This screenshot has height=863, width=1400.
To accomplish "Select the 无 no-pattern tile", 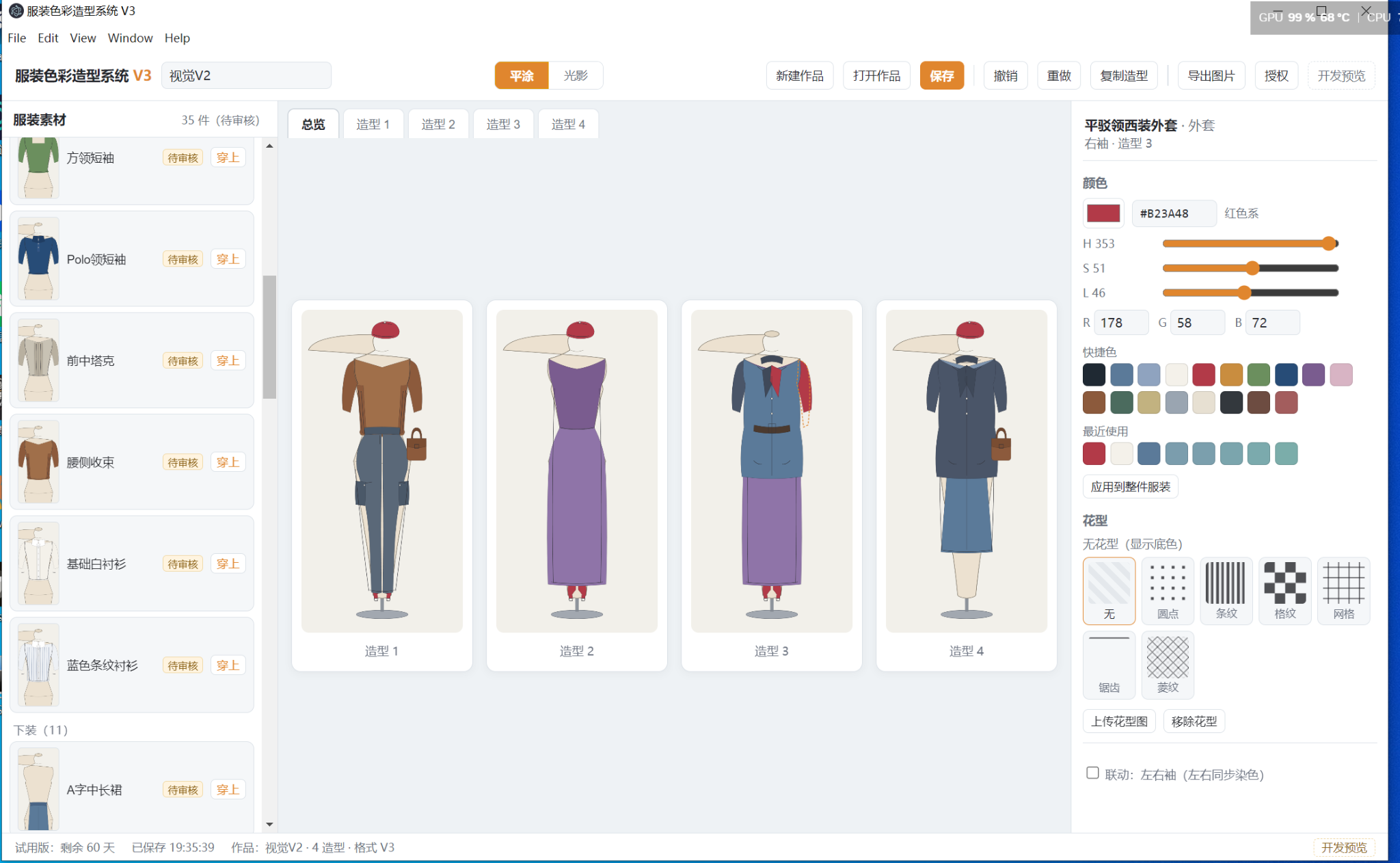I will (1109, 591).
